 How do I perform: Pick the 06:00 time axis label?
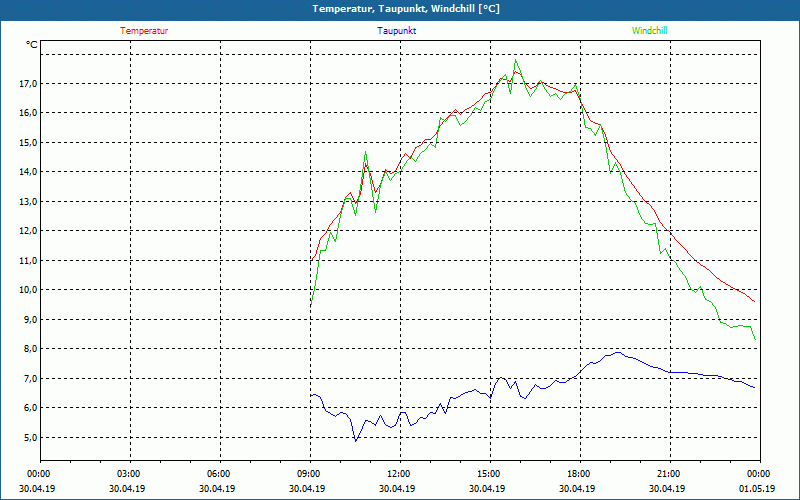pos(219,474)
